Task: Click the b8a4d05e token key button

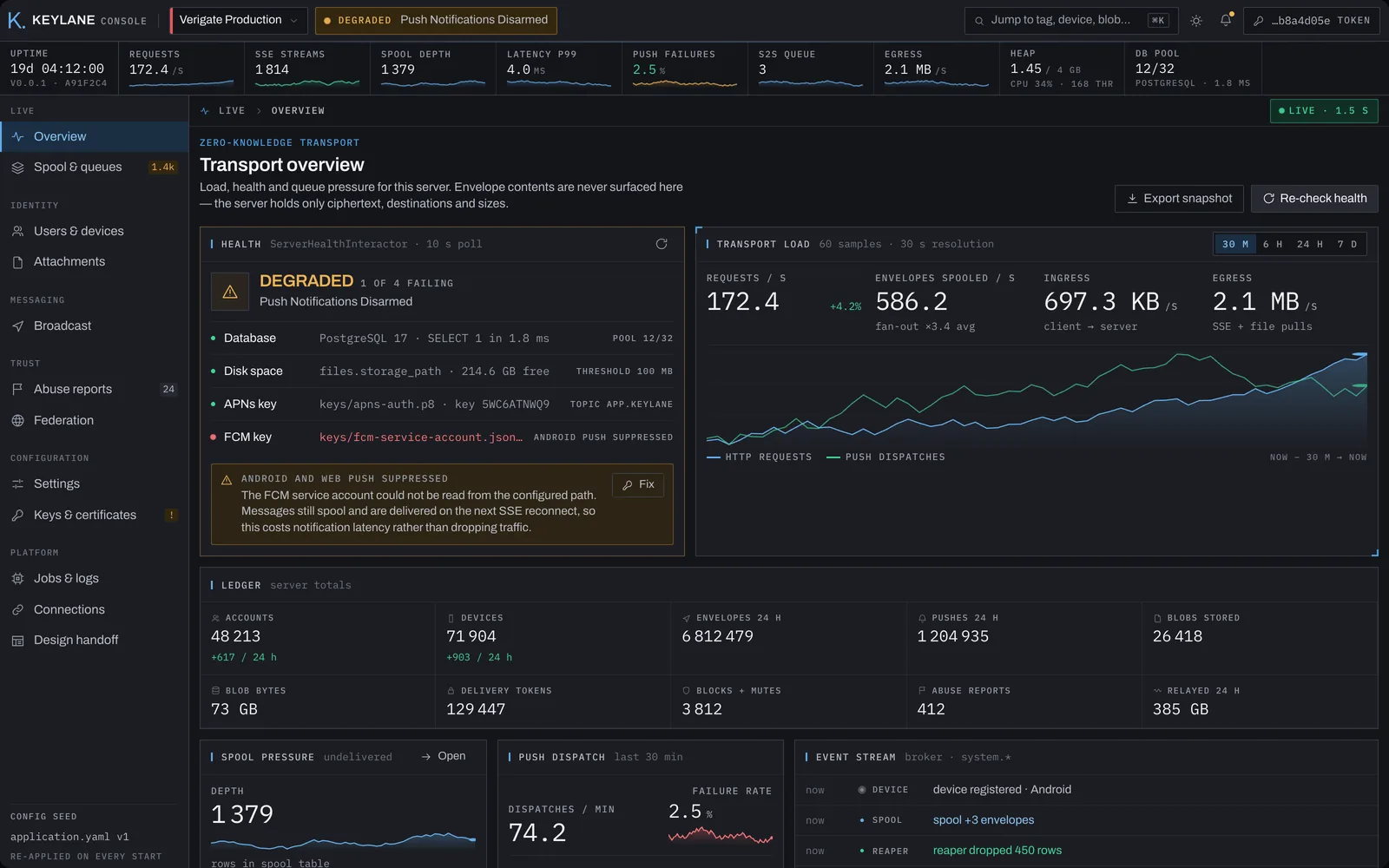Action: click(1311, 20)
